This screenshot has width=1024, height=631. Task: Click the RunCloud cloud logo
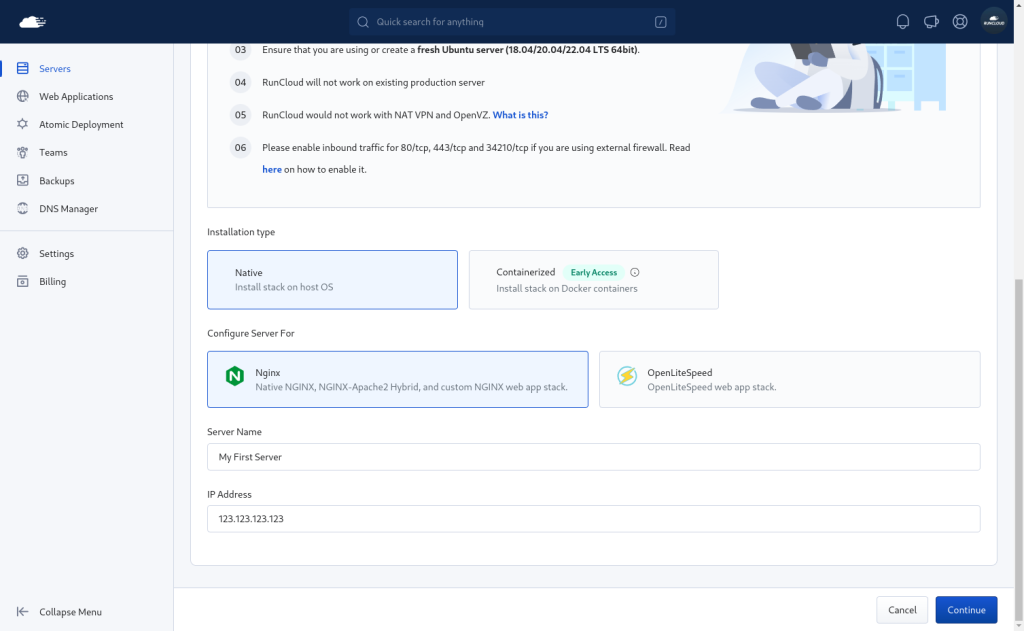click(x=33, y=21)
